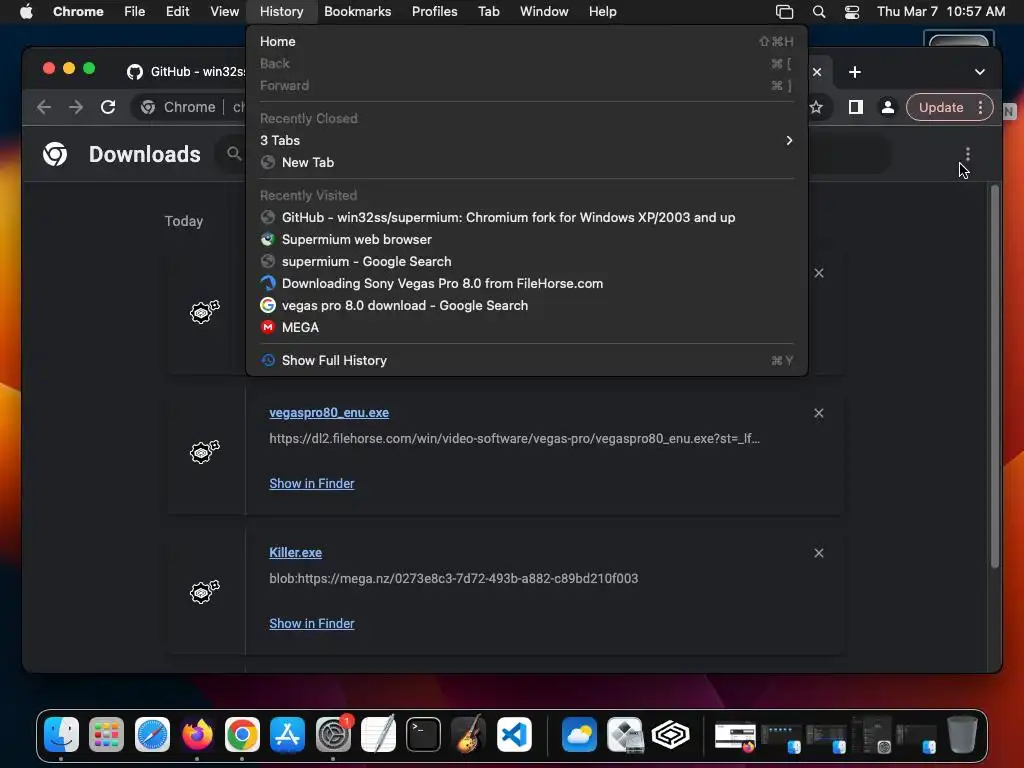The image size is (1024, 768).
Task: Open Spotlight search in the menu bar
Action: click(819, 12)
